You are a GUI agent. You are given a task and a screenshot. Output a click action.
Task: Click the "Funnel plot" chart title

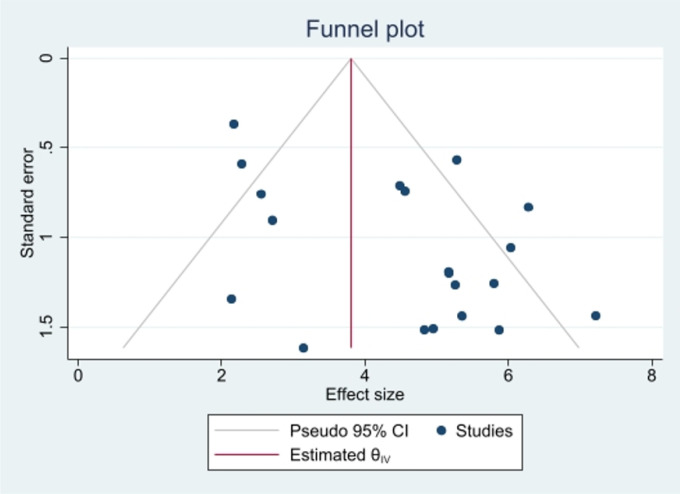(365, 29)
